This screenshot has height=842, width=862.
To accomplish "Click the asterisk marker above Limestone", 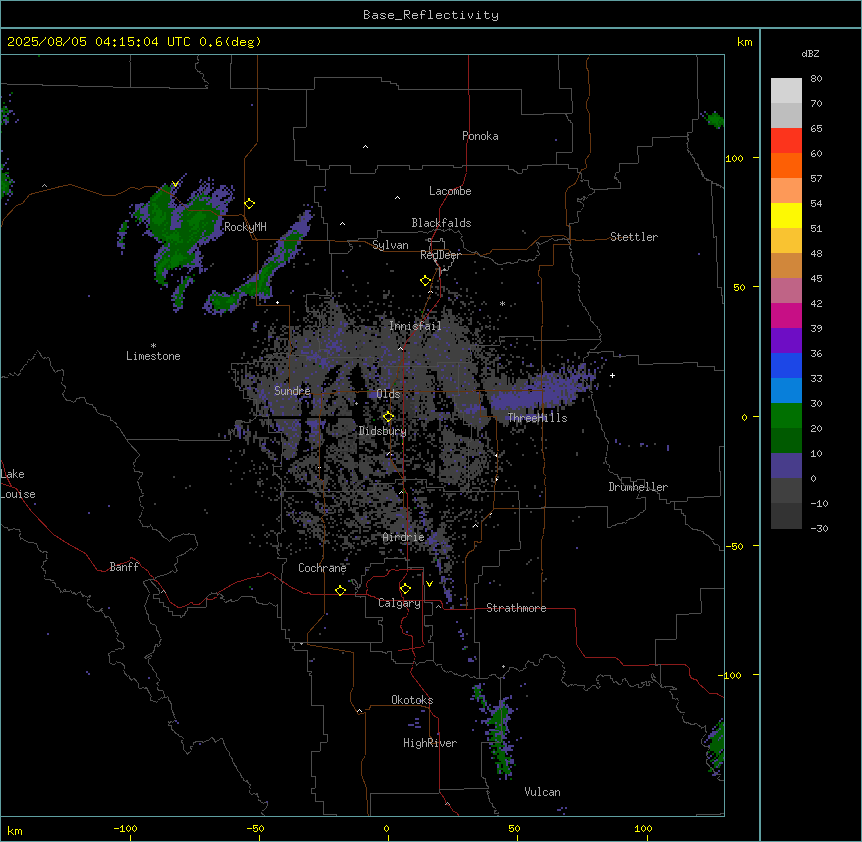I will [x=153, y=346].
